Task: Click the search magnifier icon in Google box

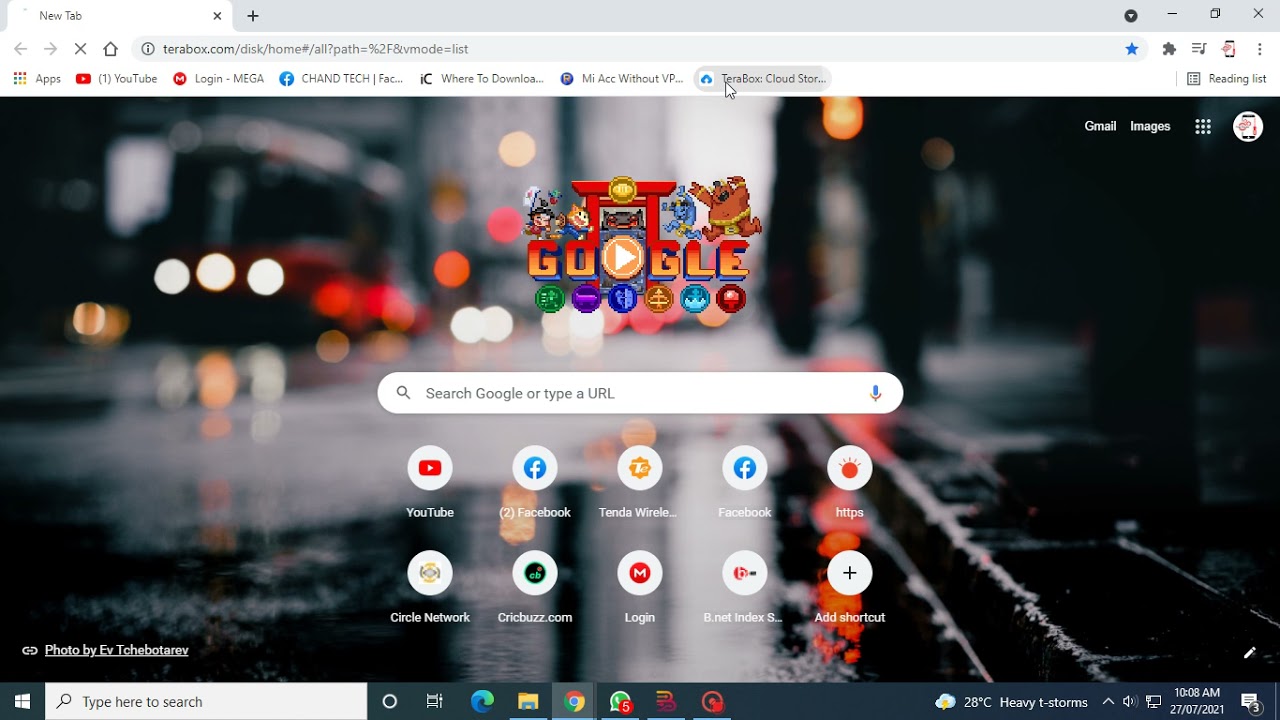Action: pos(404,393)
